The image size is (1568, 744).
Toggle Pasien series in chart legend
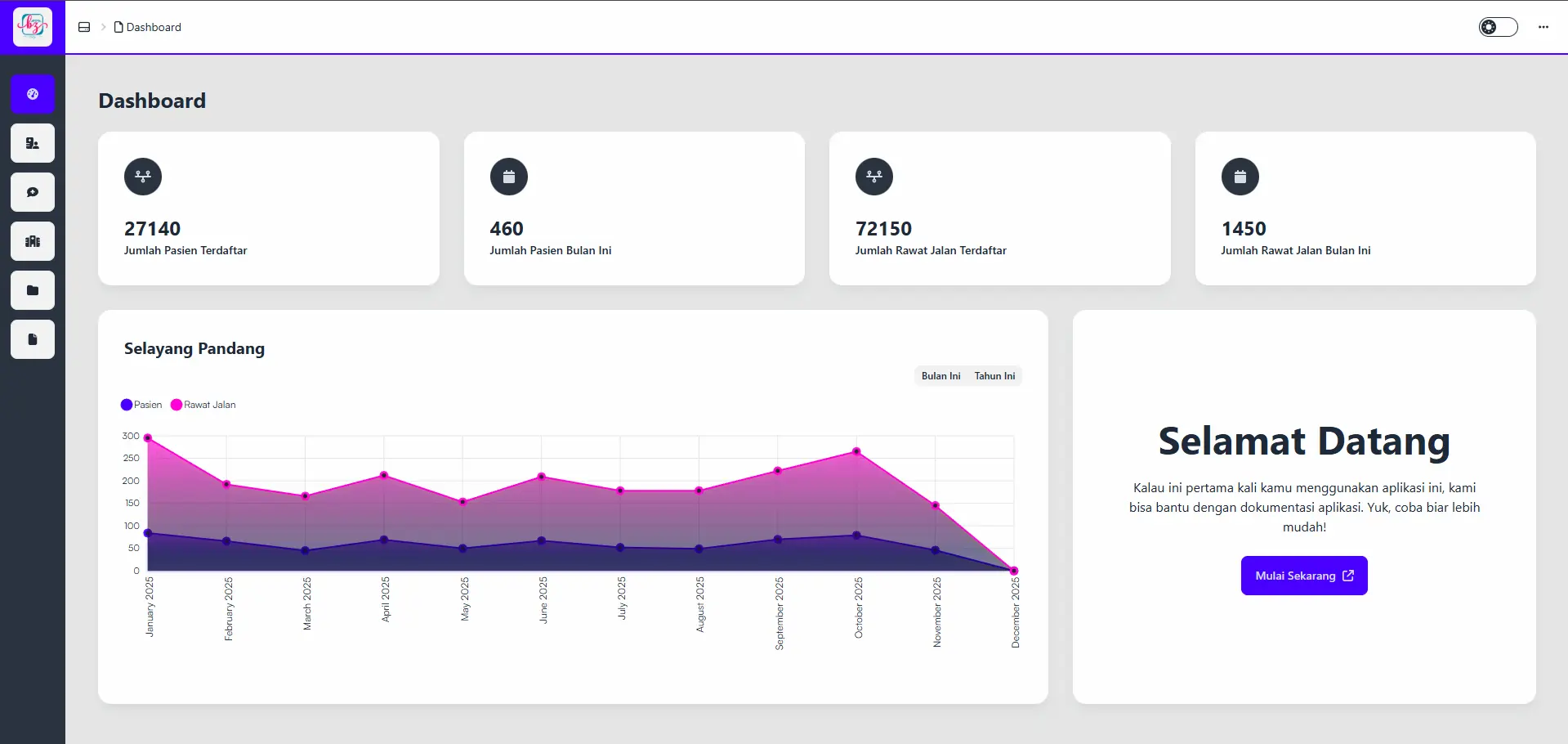coord(141,405)
